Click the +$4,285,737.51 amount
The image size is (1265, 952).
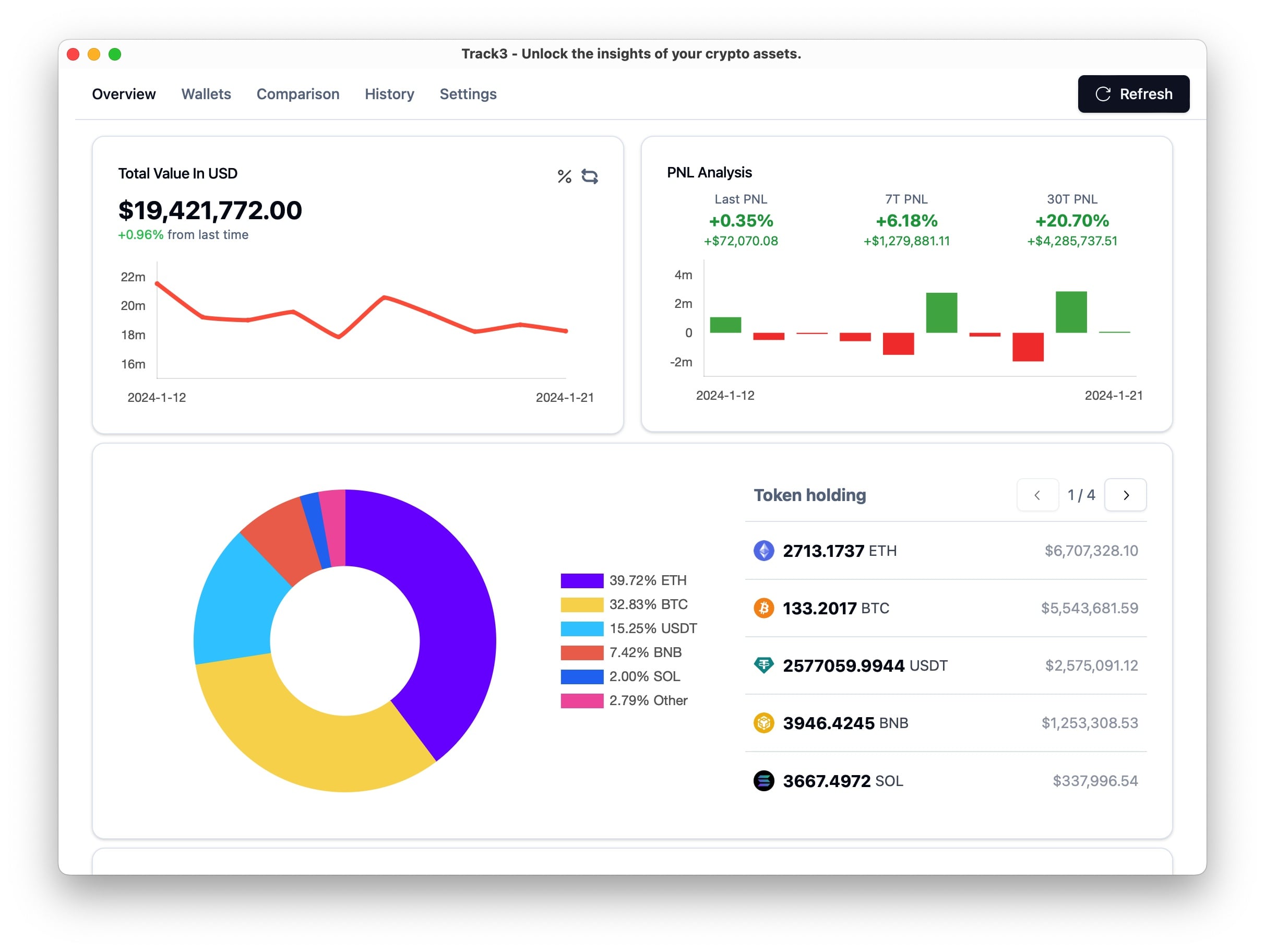coord(1072,241)
